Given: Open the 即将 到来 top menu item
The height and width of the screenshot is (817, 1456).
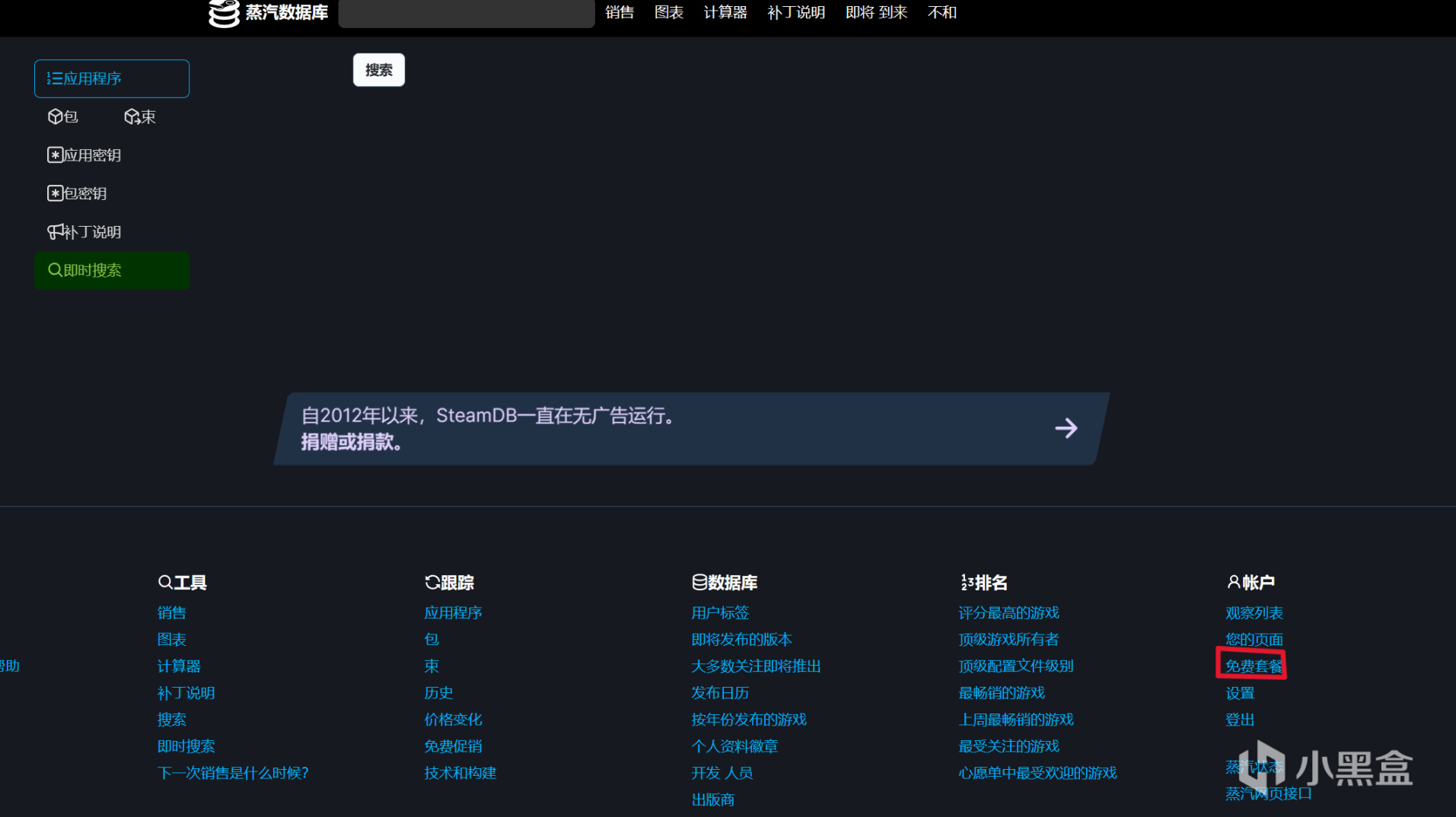Looking at the screenshot, I should [x=876, y=12].
